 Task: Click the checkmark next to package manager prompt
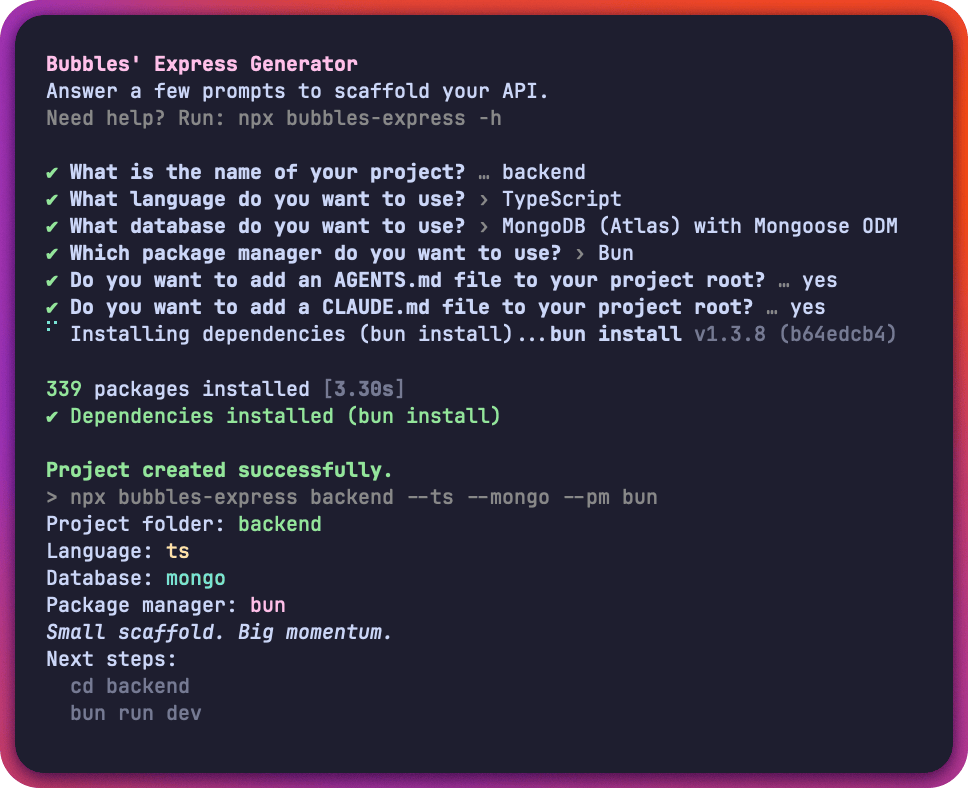52,254
